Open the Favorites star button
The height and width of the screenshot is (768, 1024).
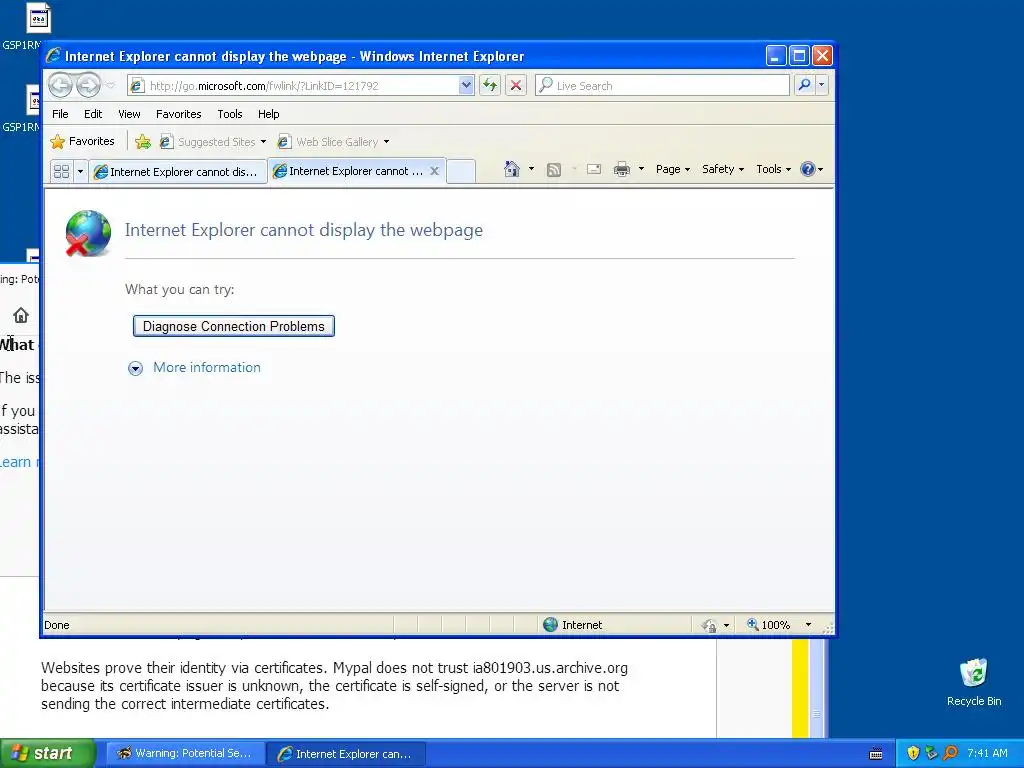[82, 142]
